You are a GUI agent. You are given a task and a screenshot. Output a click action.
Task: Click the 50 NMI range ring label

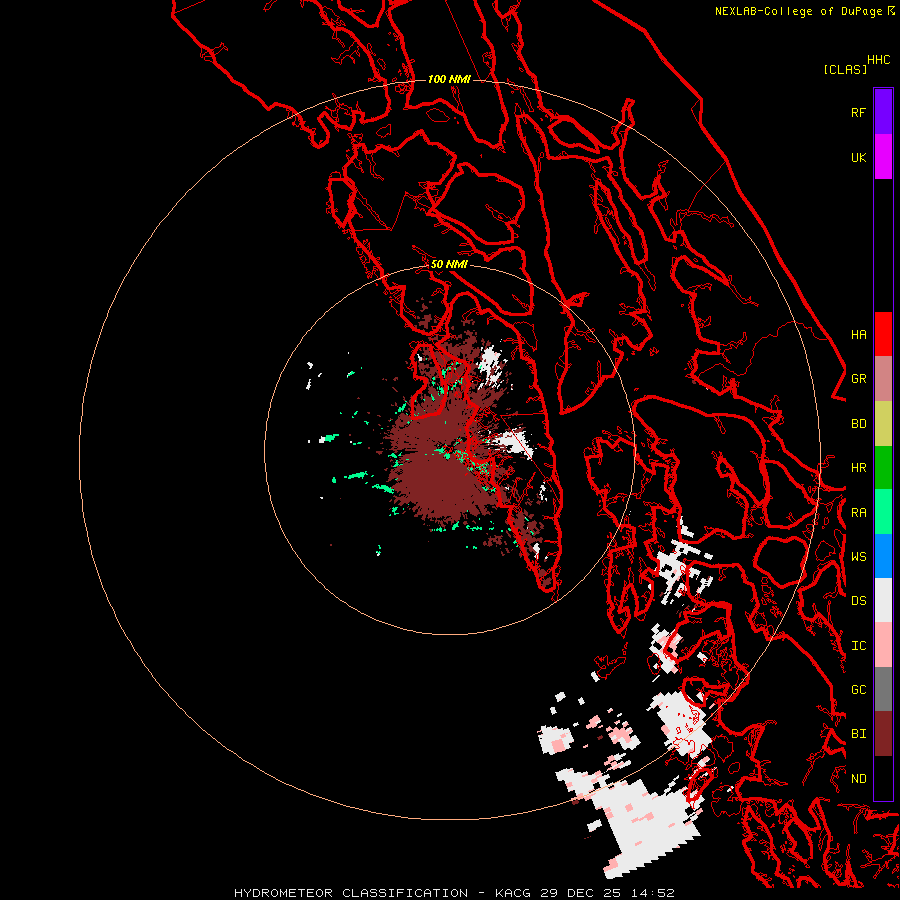[x=449, y=264]
